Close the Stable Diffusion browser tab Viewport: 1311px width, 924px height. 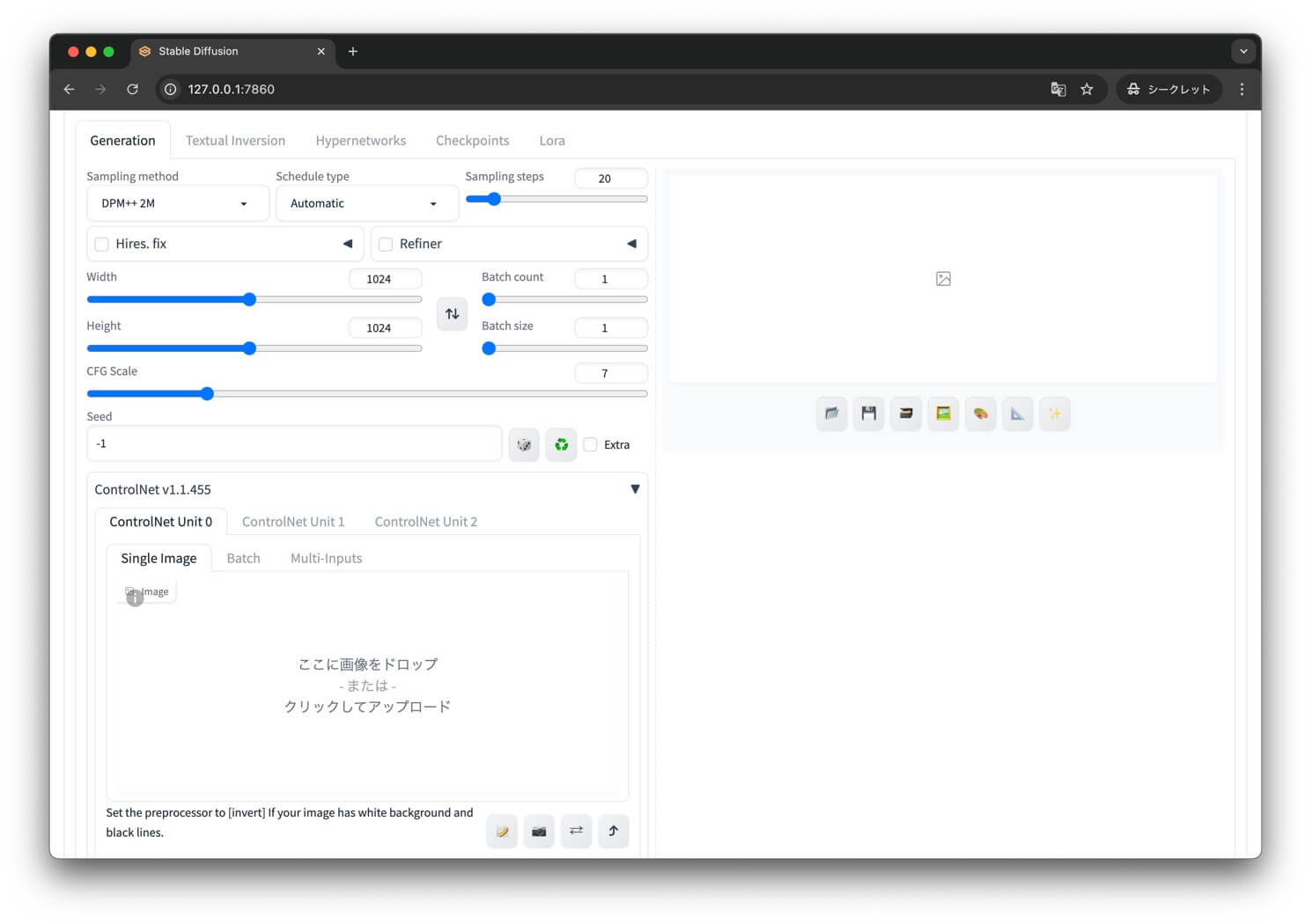click(x=320, y=51)
